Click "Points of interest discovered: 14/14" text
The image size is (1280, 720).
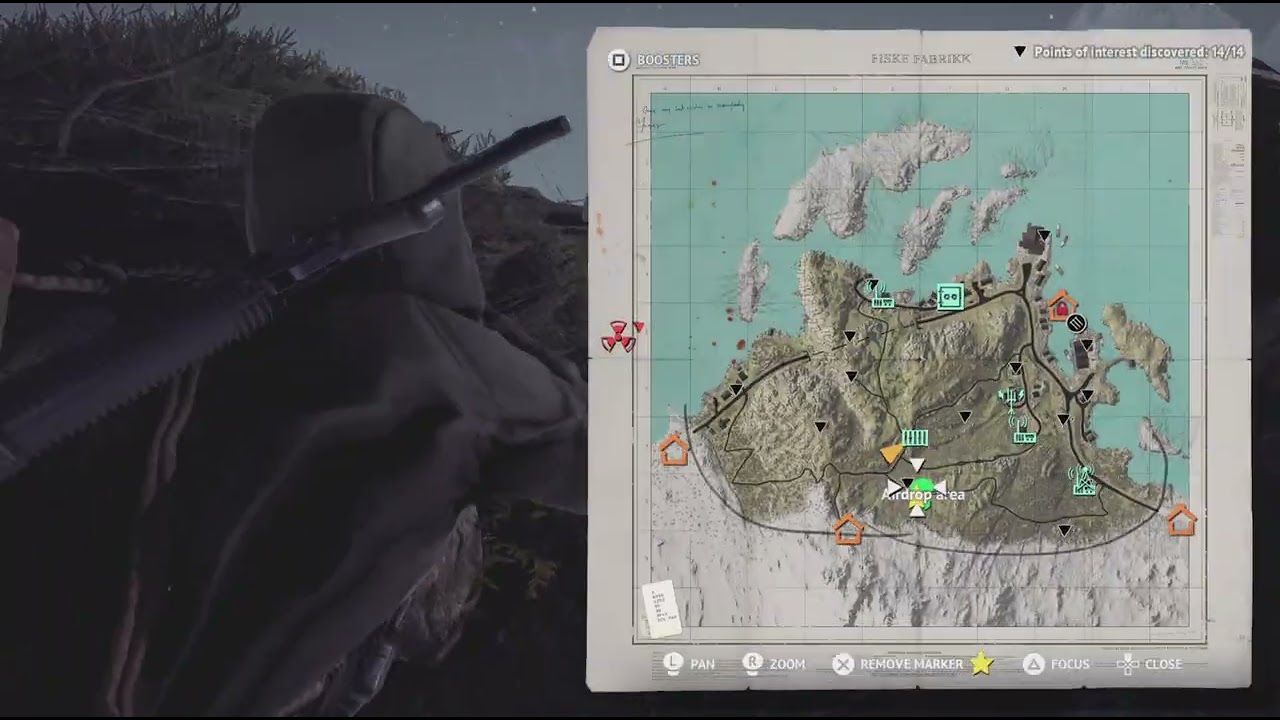tap(1139, 52)
